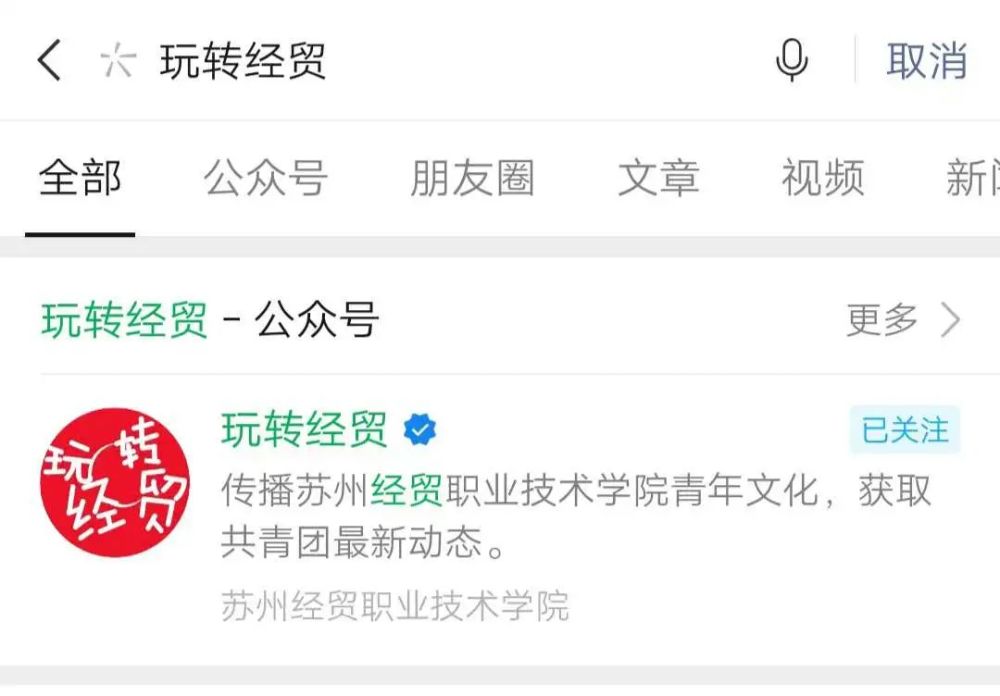1000x696 pixels.
Task: Tap the blue verified badge icon
Action: point(420,429)
